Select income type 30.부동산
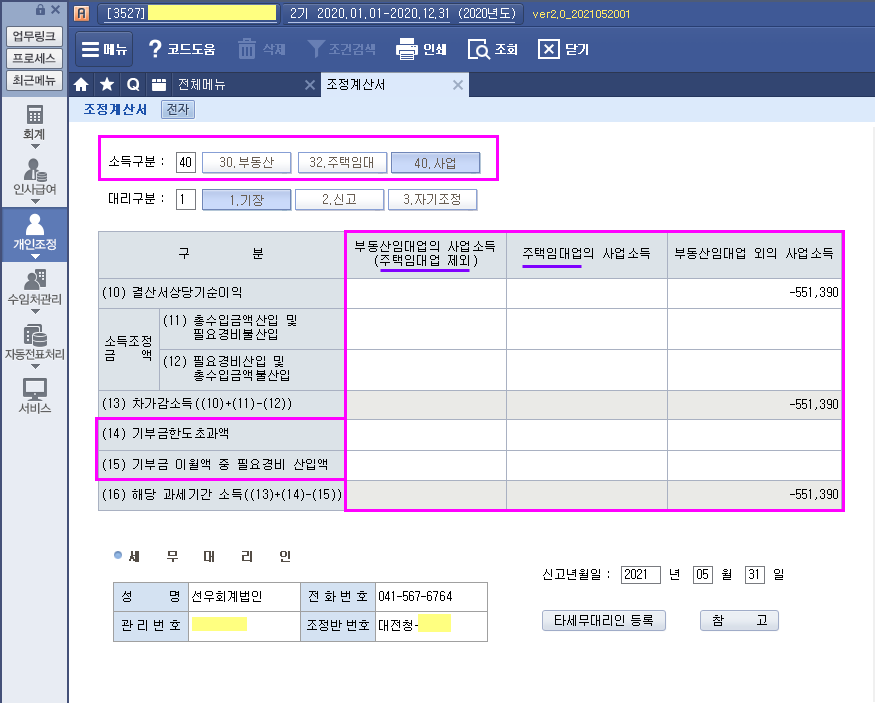875x703 pixels. click(x=246, y=162)
